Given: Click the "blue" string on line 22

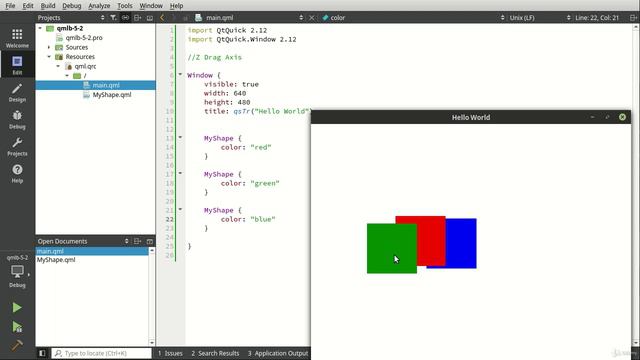Looking at the screenshot, I should coord(263,219).
